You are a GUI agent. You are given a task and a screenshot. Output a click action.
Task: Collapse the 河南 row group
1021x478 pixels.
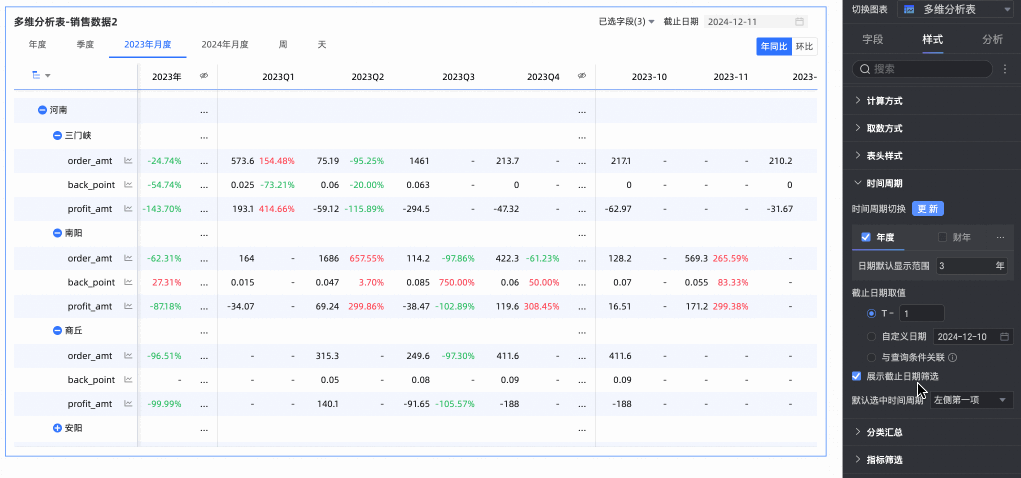pos(42,110)
